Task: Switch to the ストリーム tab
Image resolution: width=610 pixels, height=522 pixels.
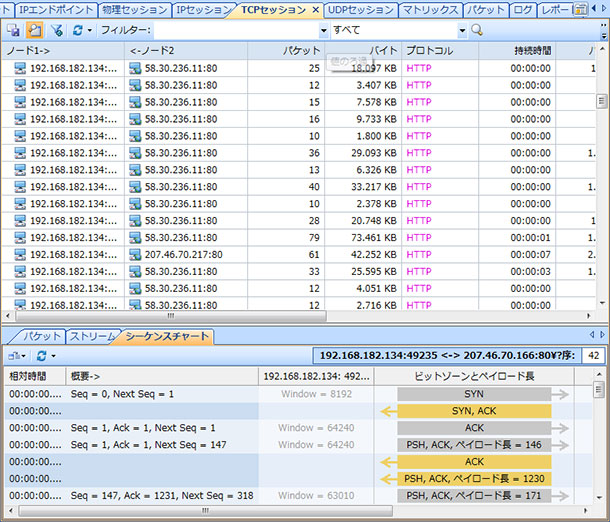Action: (x=93, y=336)
